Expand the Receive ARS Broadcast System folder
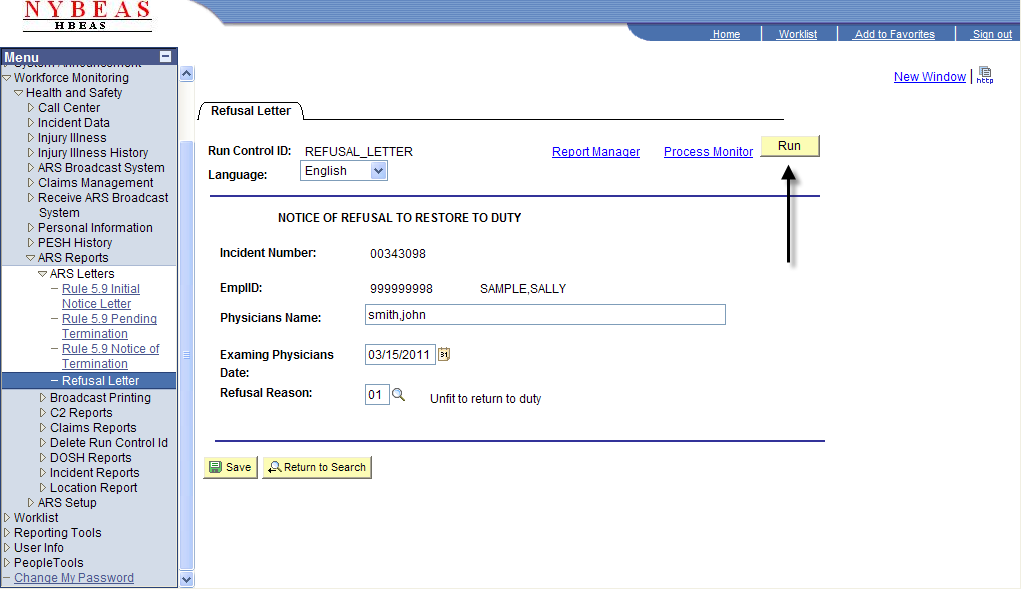 coord(31,197)
